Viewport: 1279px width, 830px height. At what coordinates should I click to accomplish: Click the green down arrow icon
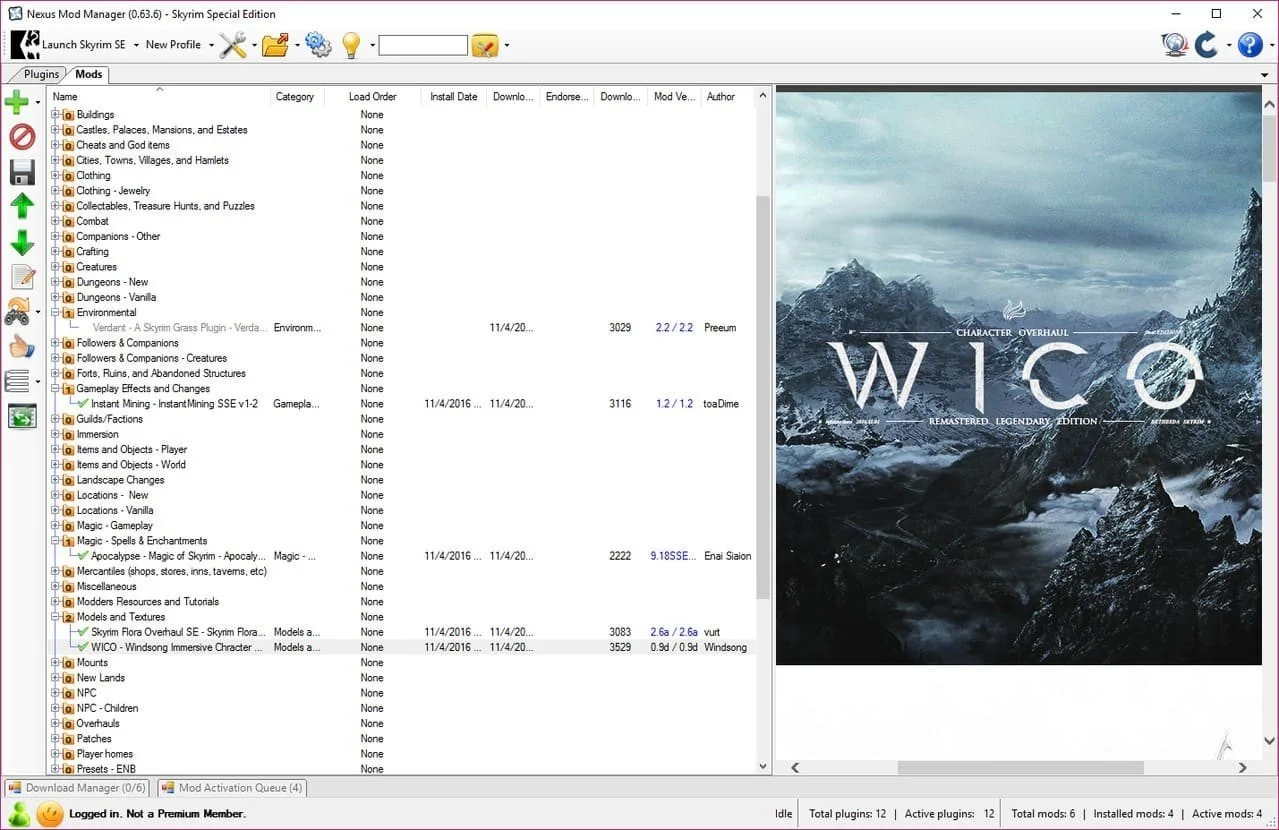click(x=22, y=242)
